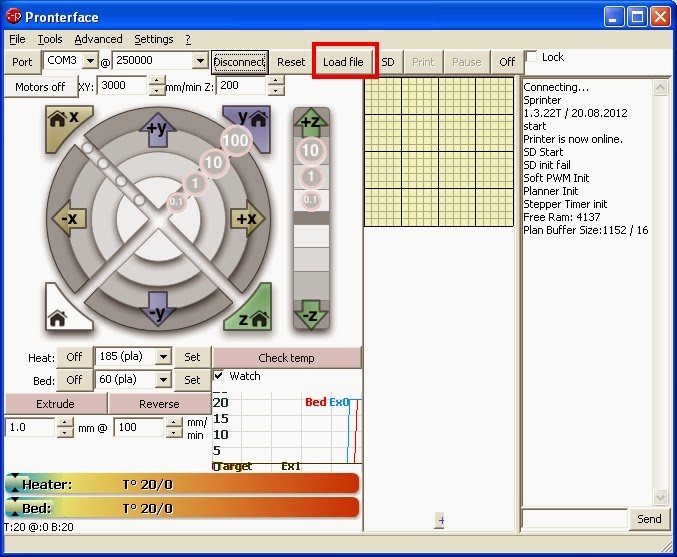Increase Z feedrate with spinner up

click(x=276, y=81)
